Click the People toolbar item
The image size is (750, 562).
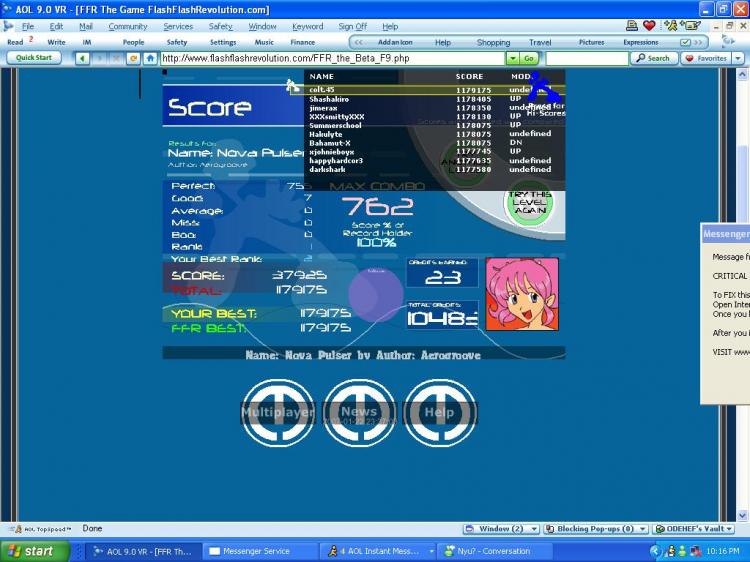[133, 42]
